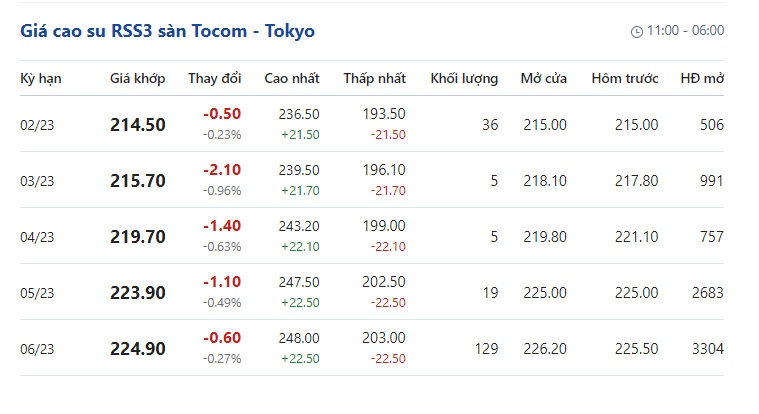
Task: Click the Thấp nhất column header
Action: click(x=375, y=78)
